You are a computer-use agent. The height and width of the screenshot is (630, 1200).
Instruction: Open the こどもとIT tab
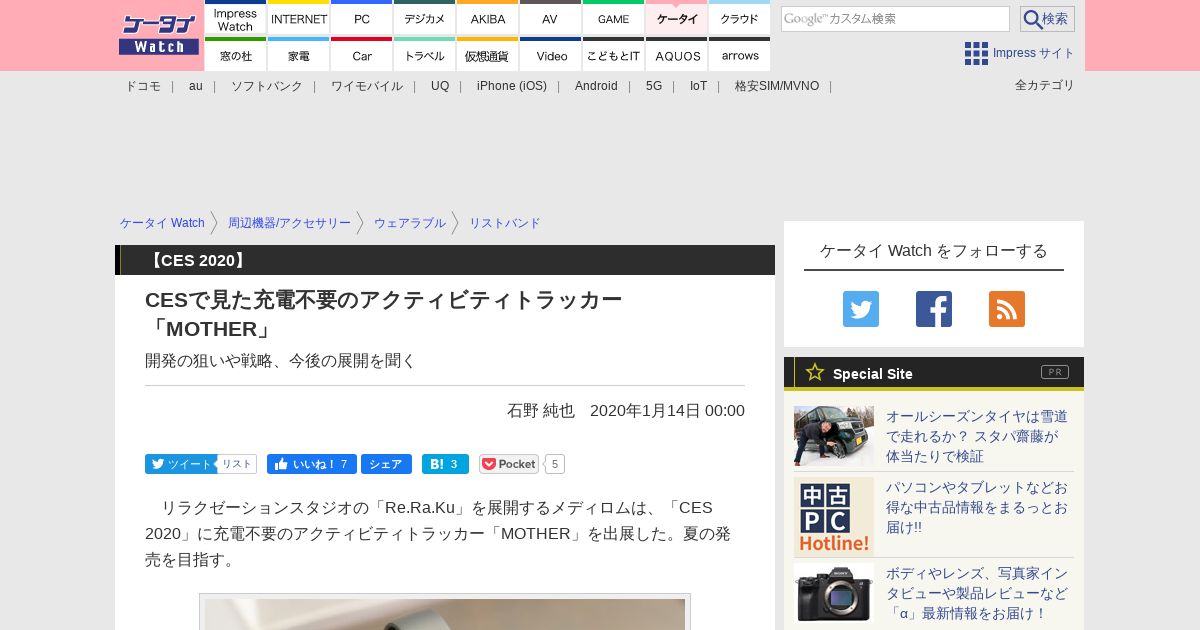coord(614,55)
